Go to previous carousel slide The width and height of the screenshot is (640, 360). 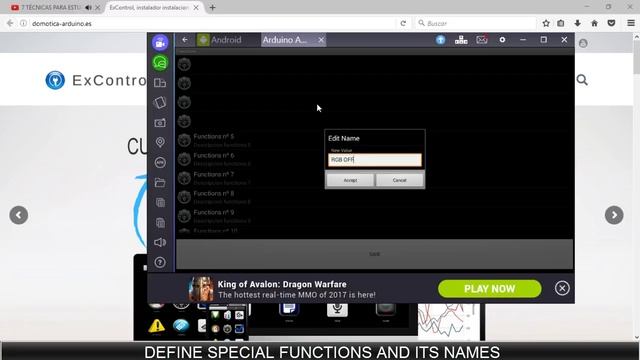(x=19, y=215)
